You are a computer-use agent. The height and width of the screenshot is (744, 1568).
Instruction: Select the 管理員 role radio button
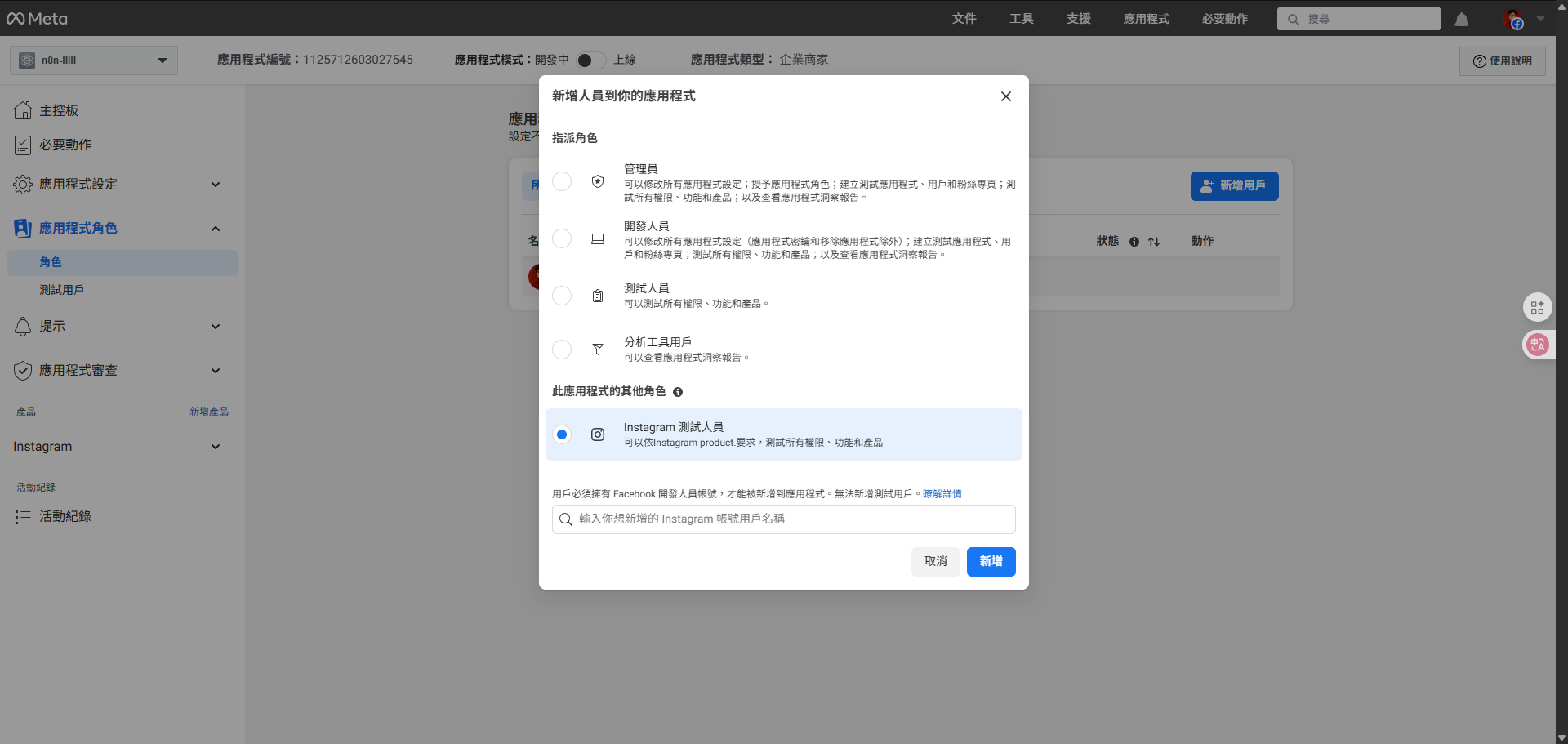[x=561, y=181]
